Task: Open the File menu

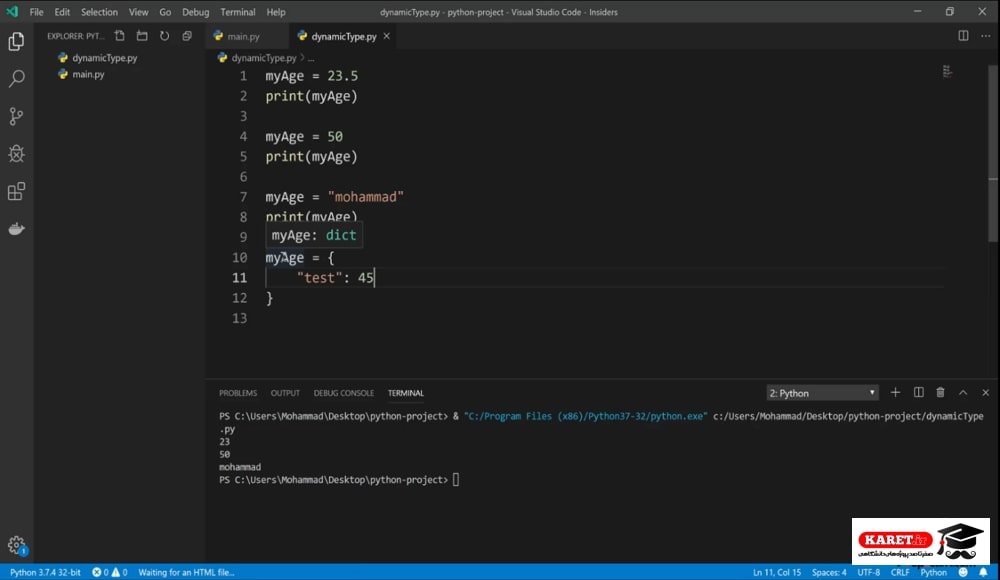Action: tap(36, 12)
